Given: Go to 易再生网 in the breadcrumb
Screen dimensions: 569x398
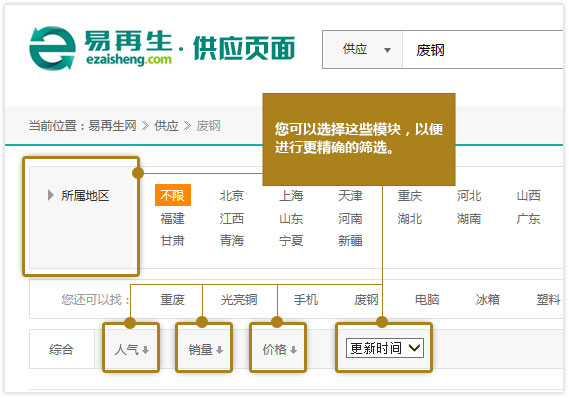Looking at the screenshot, I should (x=112, y=126).
